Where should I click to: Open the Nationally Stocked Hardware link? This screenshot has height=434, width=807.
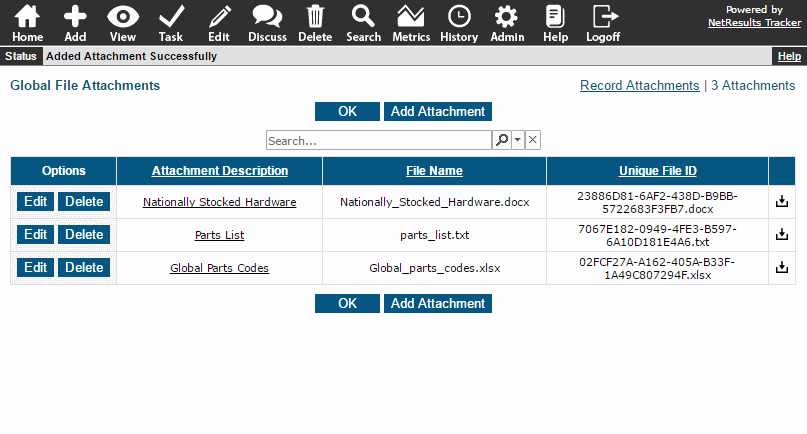pos(220,202)
